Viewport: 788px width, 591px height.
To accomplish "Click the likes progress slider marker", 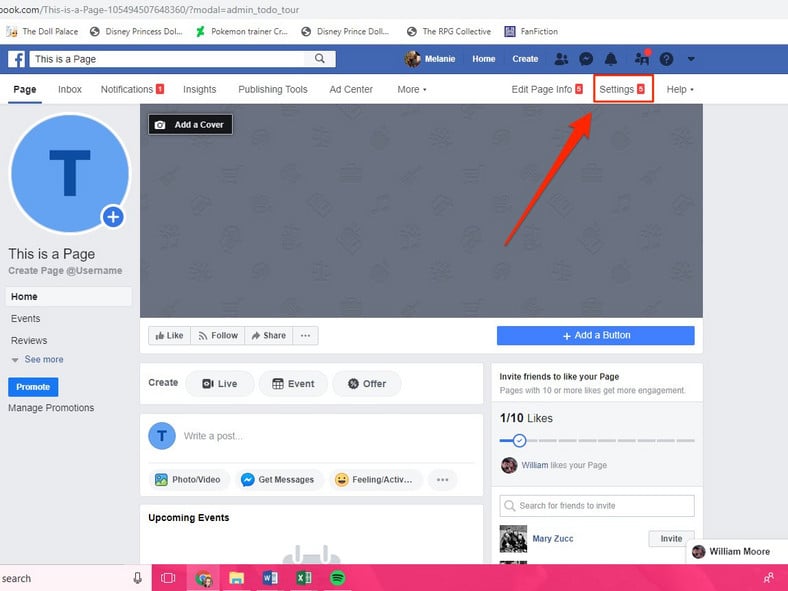I will coord(519,441).
